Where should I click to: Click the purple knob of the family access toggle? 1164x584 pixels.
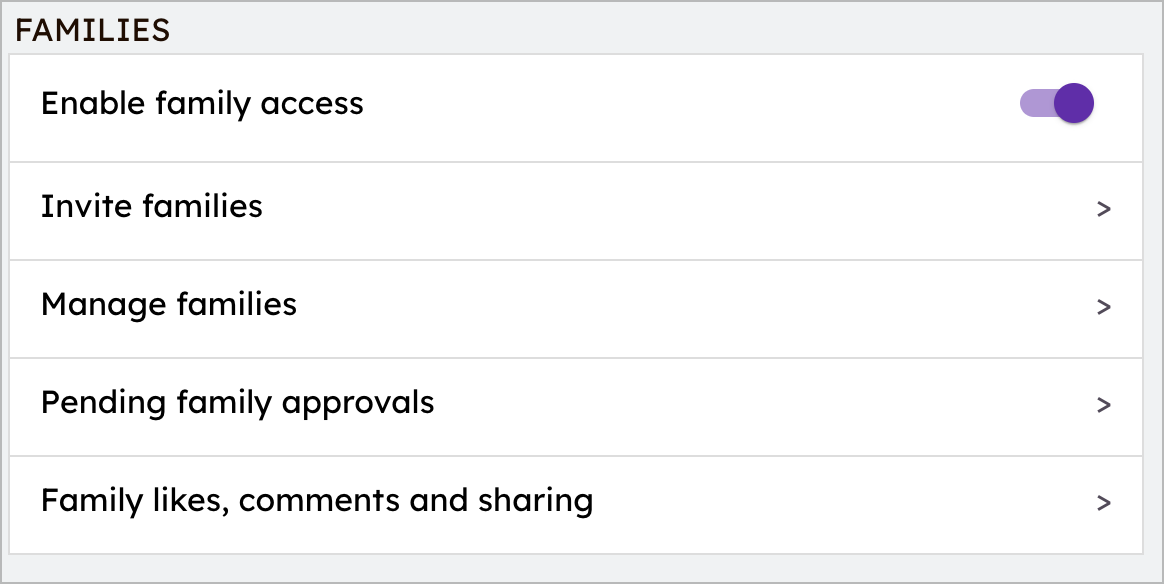[1074, 103]
